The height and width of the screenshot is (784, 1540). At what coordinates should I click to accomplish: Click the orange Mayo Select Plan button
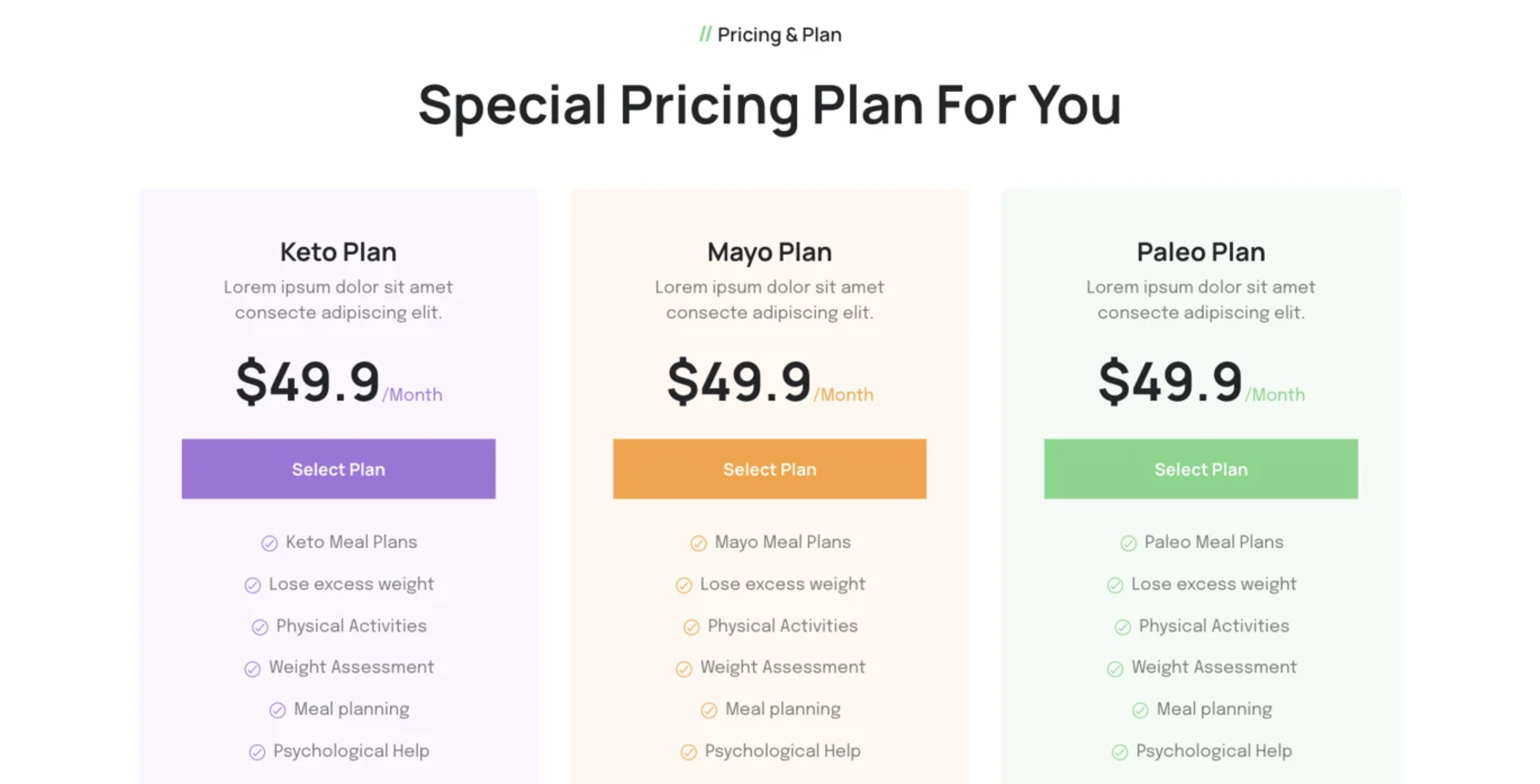[x=769, y=469]
